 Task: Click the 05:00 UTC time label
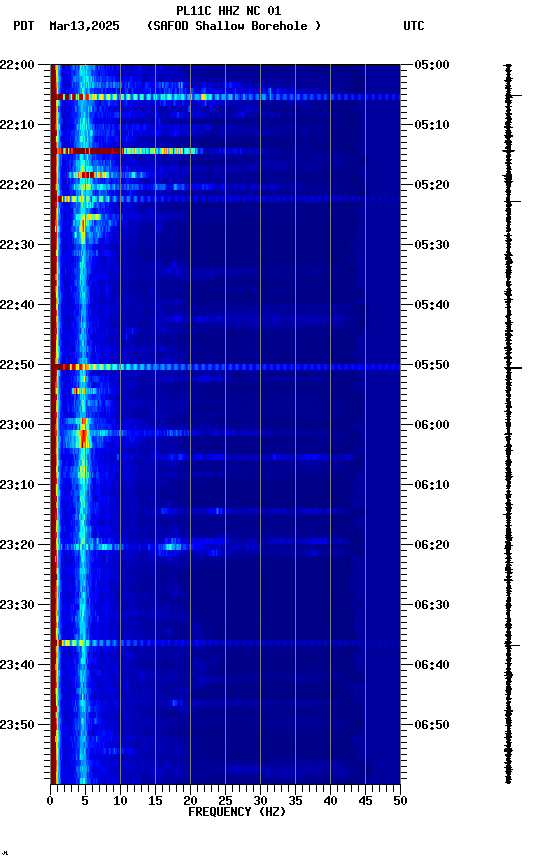click(432, 65)
